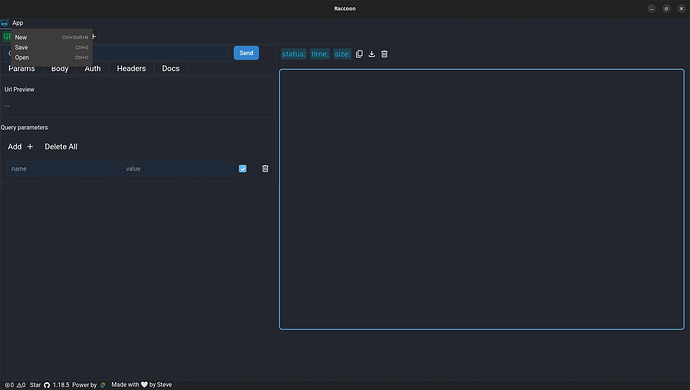The width and height of the screenshot is (690, 390).
Task: Click the Add query parameter button
Action: [x=20, y=147]
